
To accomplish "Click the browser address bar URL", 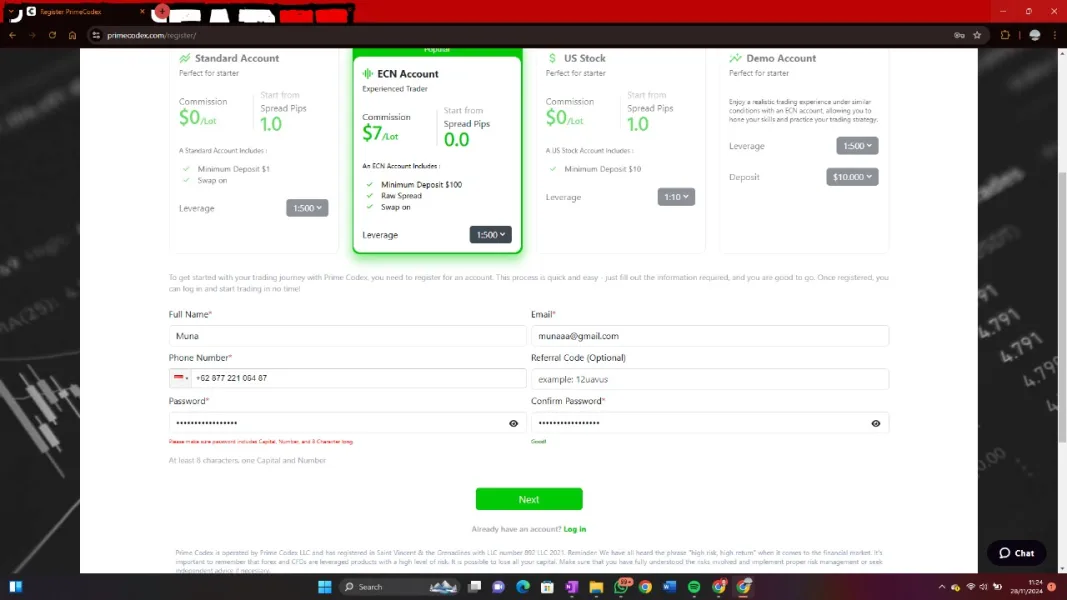I will (152, 35).
